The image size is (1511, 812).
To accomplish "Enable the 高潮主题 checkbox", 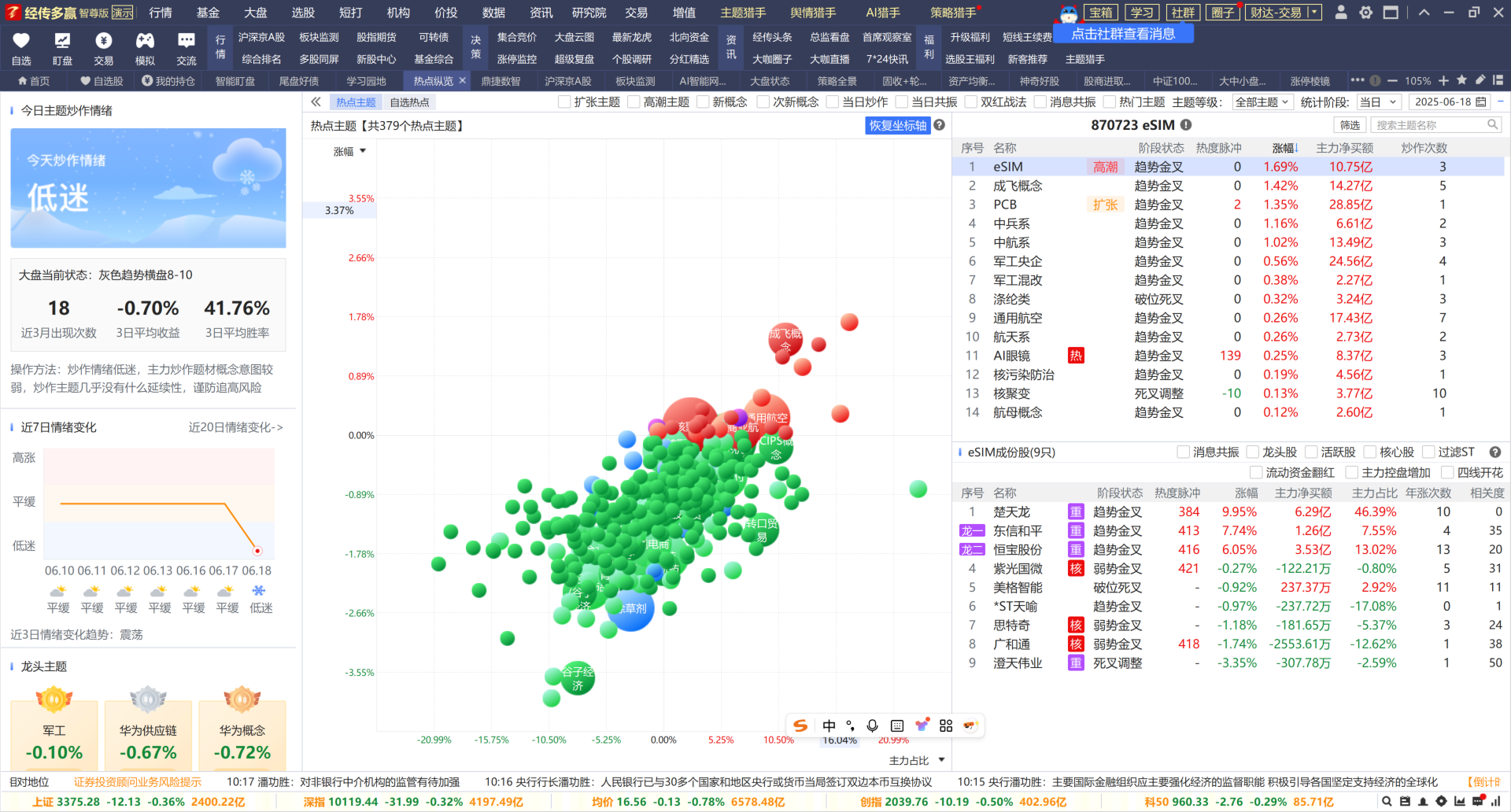I will [x=634, y=101].
